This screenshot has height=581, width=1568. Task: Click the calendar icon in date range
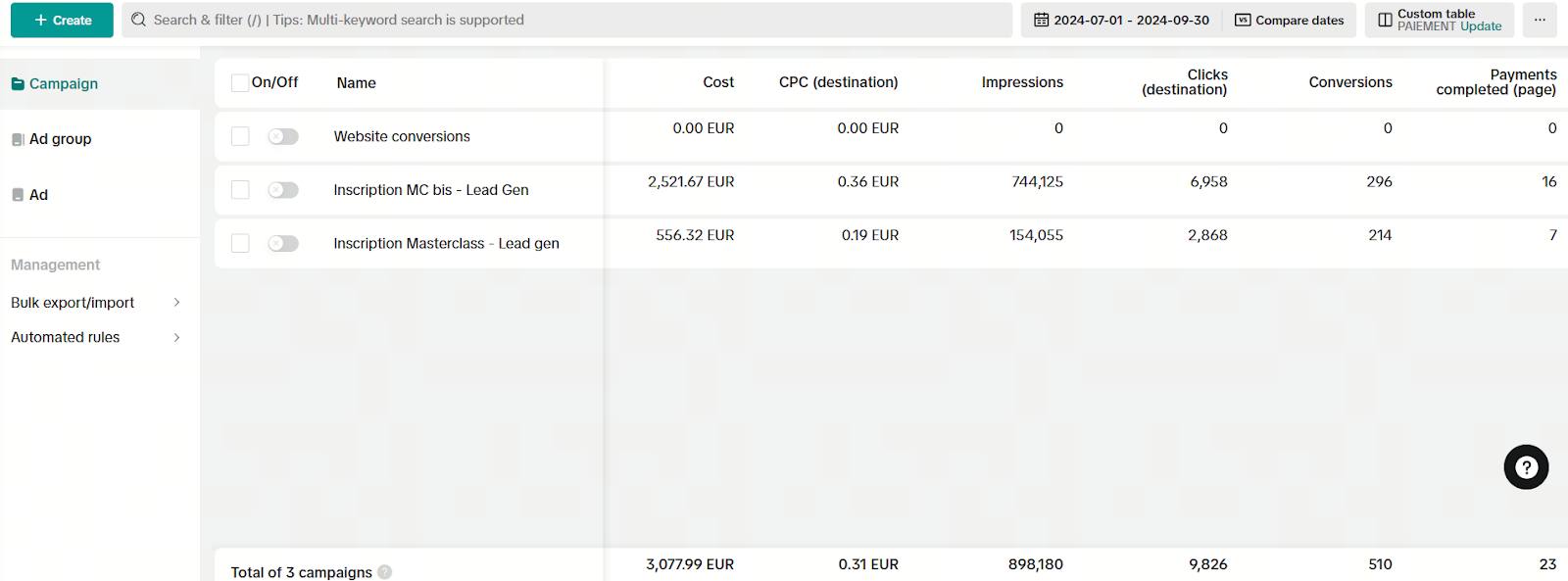[1041, 20]
